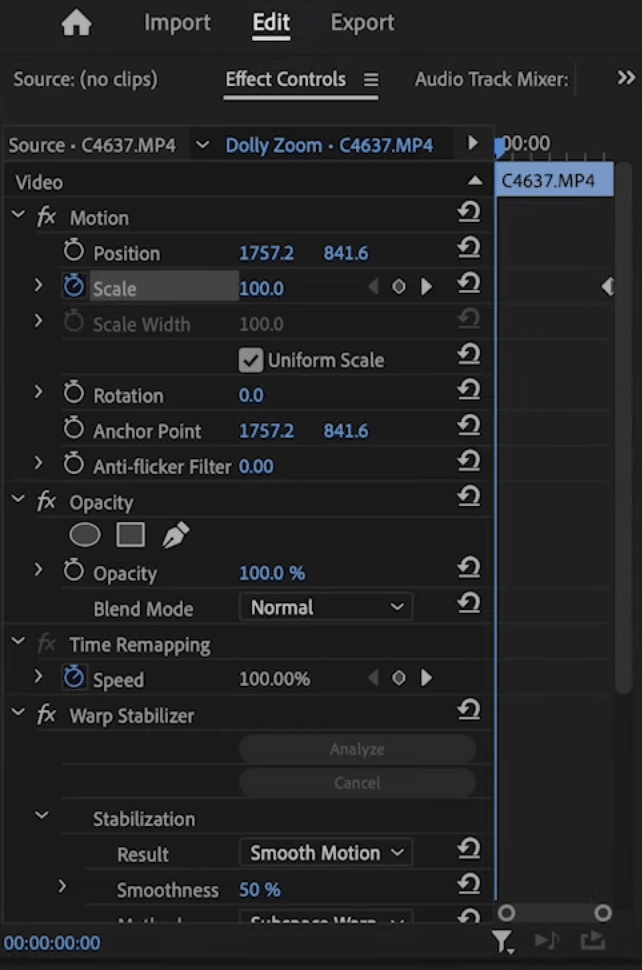The height and width of the screenshot is (970, 642).
Task: Go to next Speed keyframe
Action: (x=427, y=678)
